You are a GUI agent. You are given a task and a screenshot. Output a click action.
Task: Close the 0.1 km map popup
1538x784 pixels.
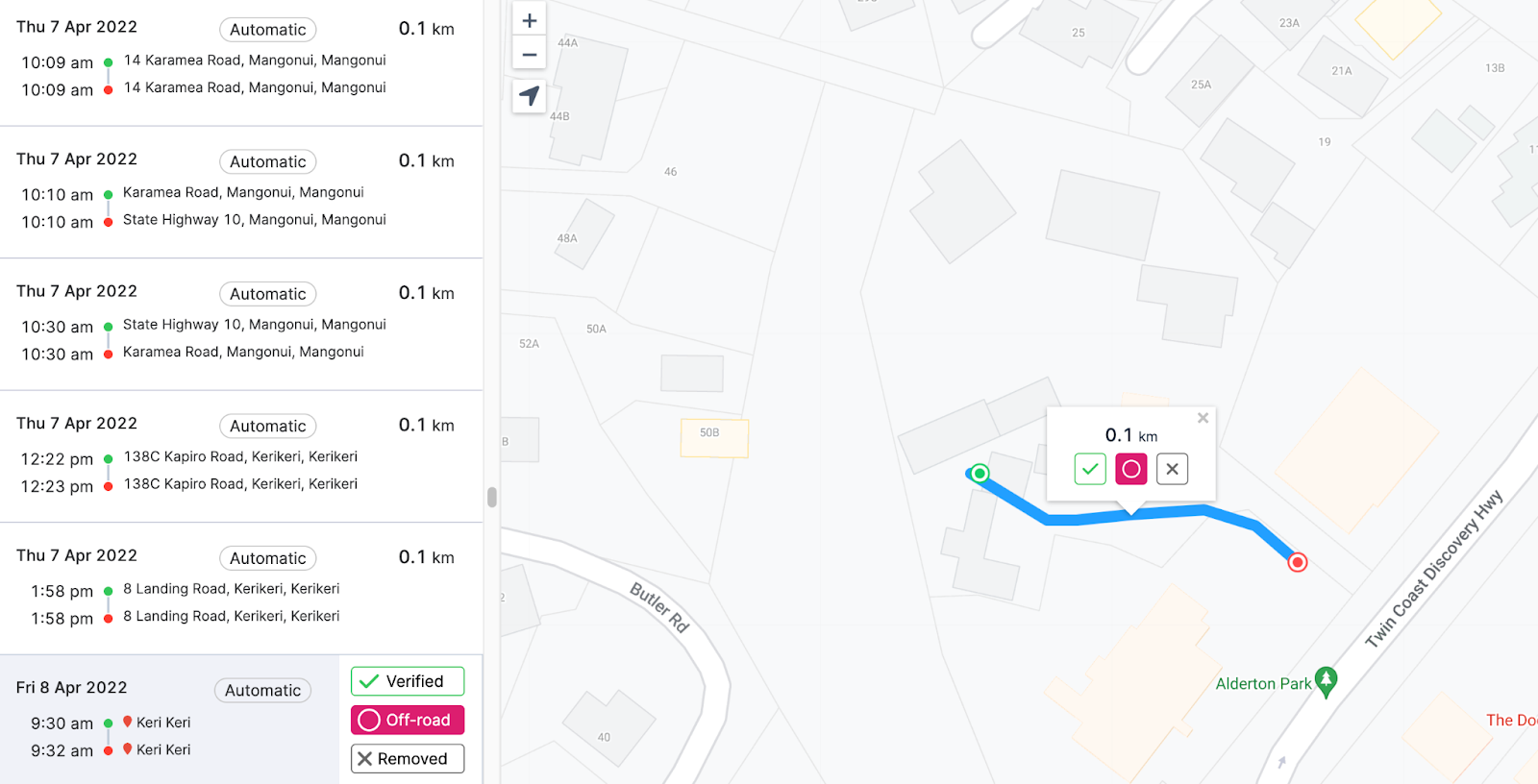[x=1203, y=418]
